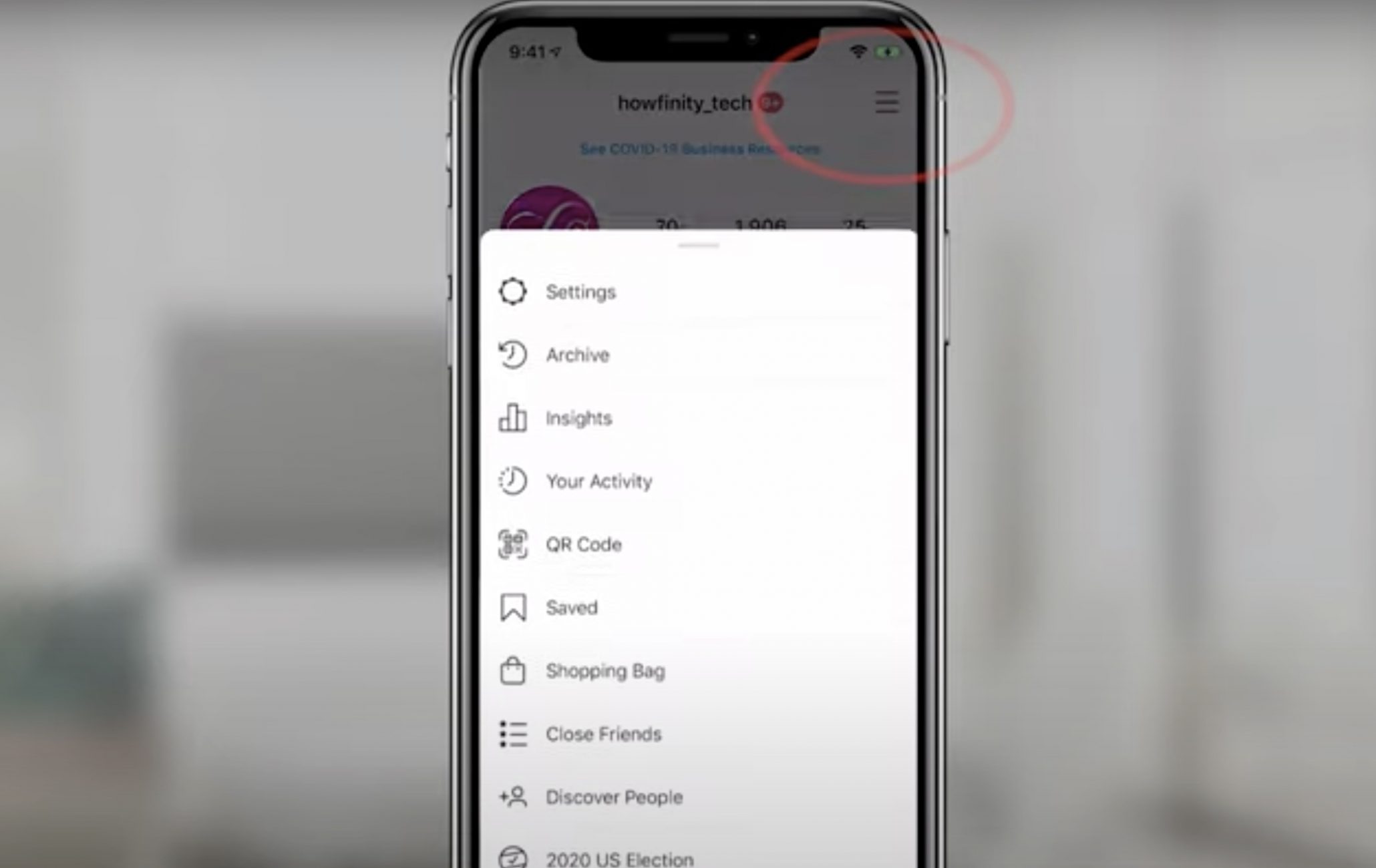This screenshot has width=1376, height=868.
Task: Open Shopping Bag
Action: click(x=604, y=670)
